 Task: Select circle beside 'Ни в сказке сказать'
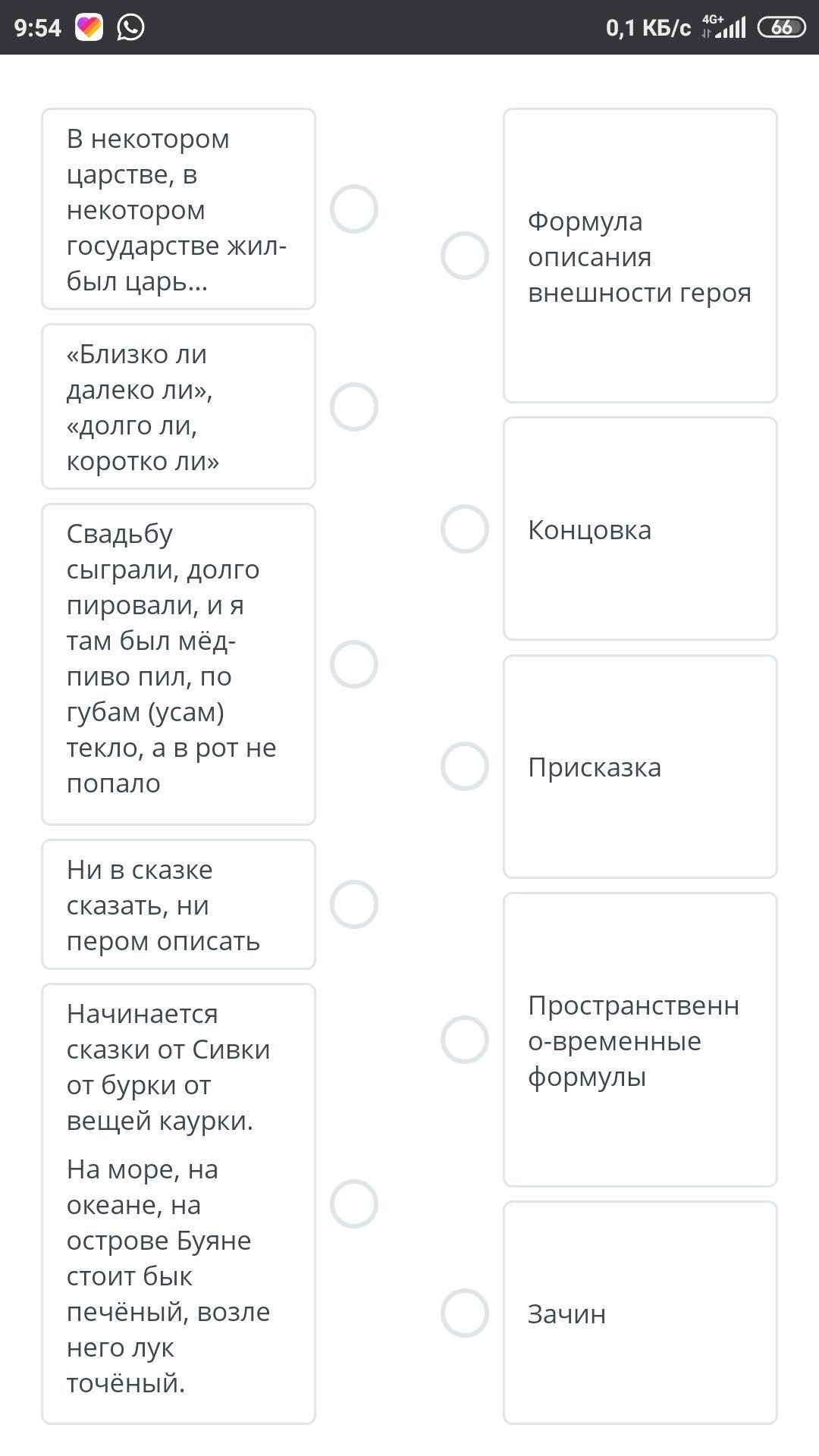click(x=353, y=904)
